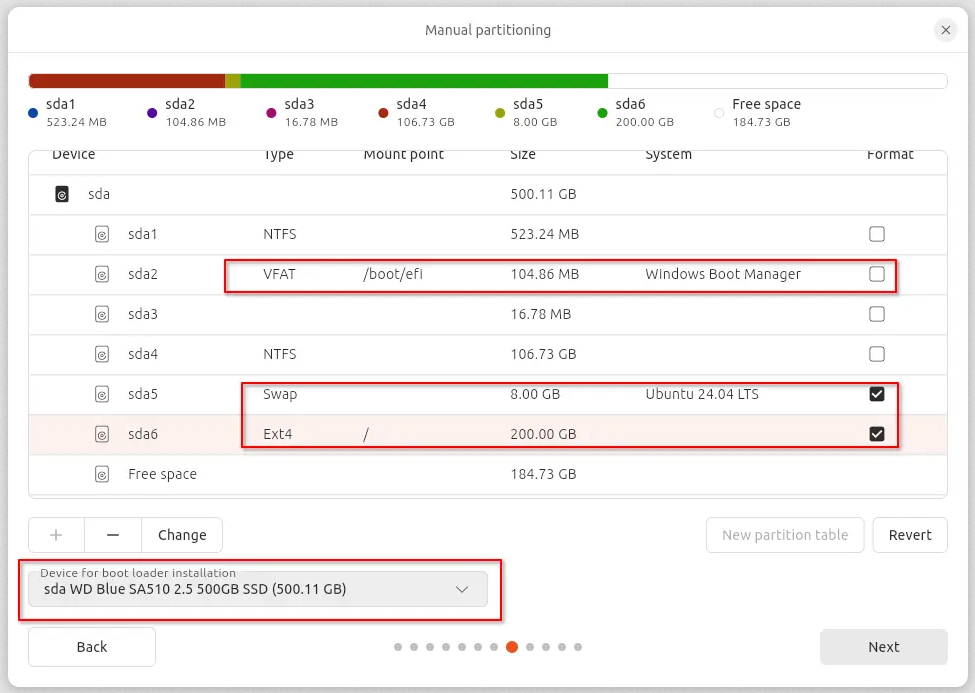Click the sda2 partition icon
The width and height of the screenshot is (975, 693).
coord(101,274)
